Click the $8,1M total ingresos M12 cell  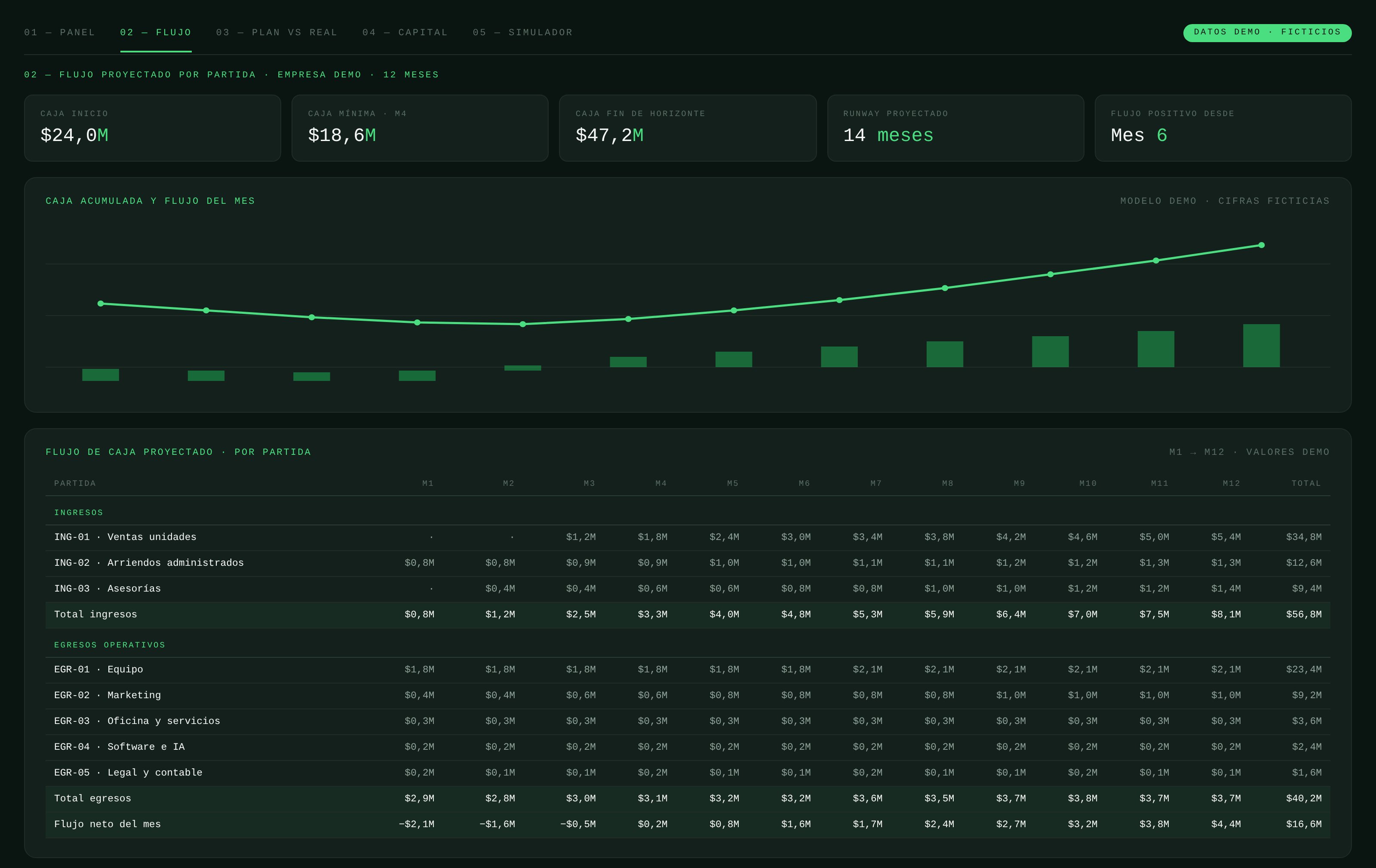[x=1225, y=614]
